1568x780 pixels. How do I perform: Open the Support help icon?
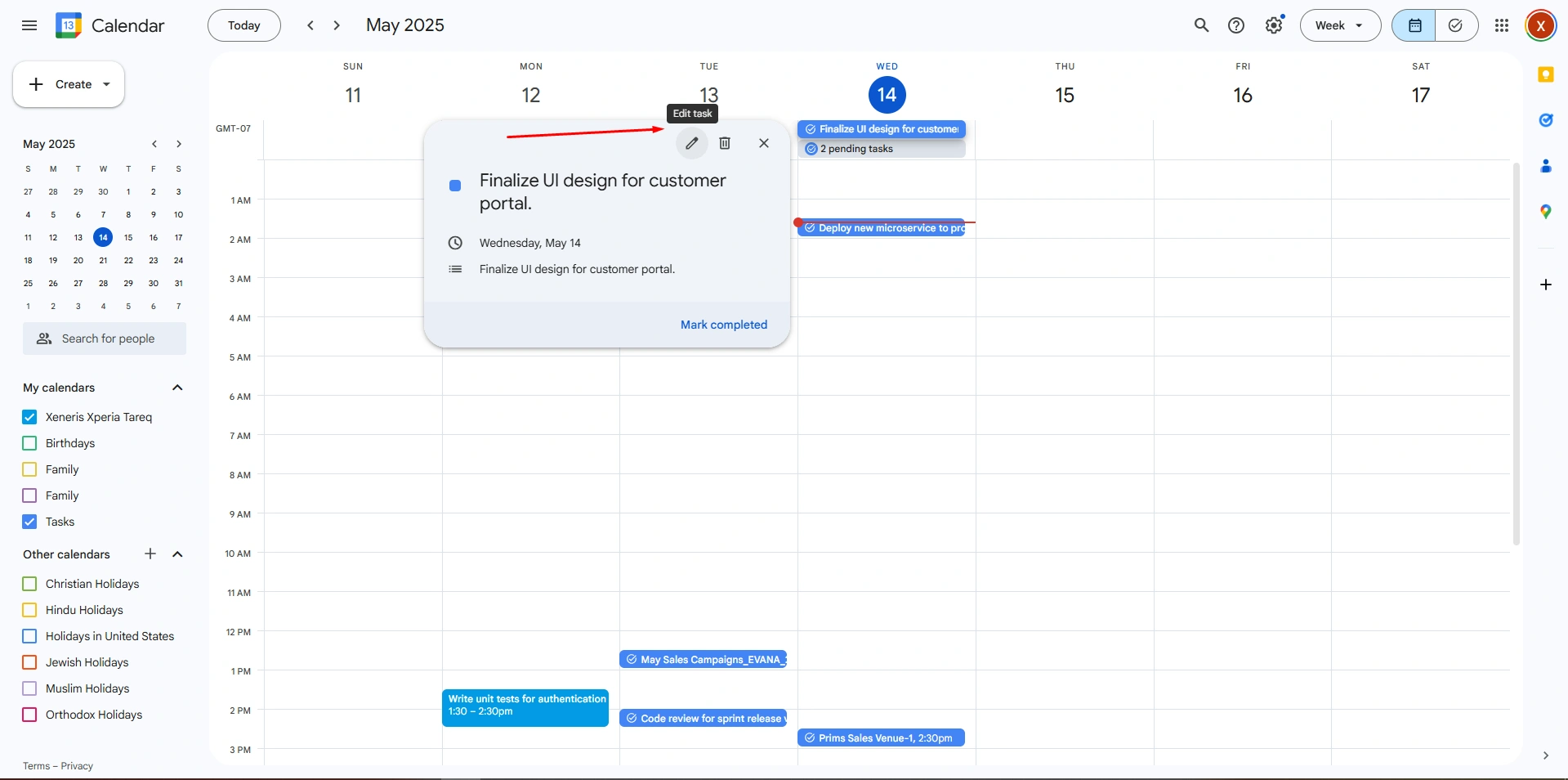tap(1236, 25)
